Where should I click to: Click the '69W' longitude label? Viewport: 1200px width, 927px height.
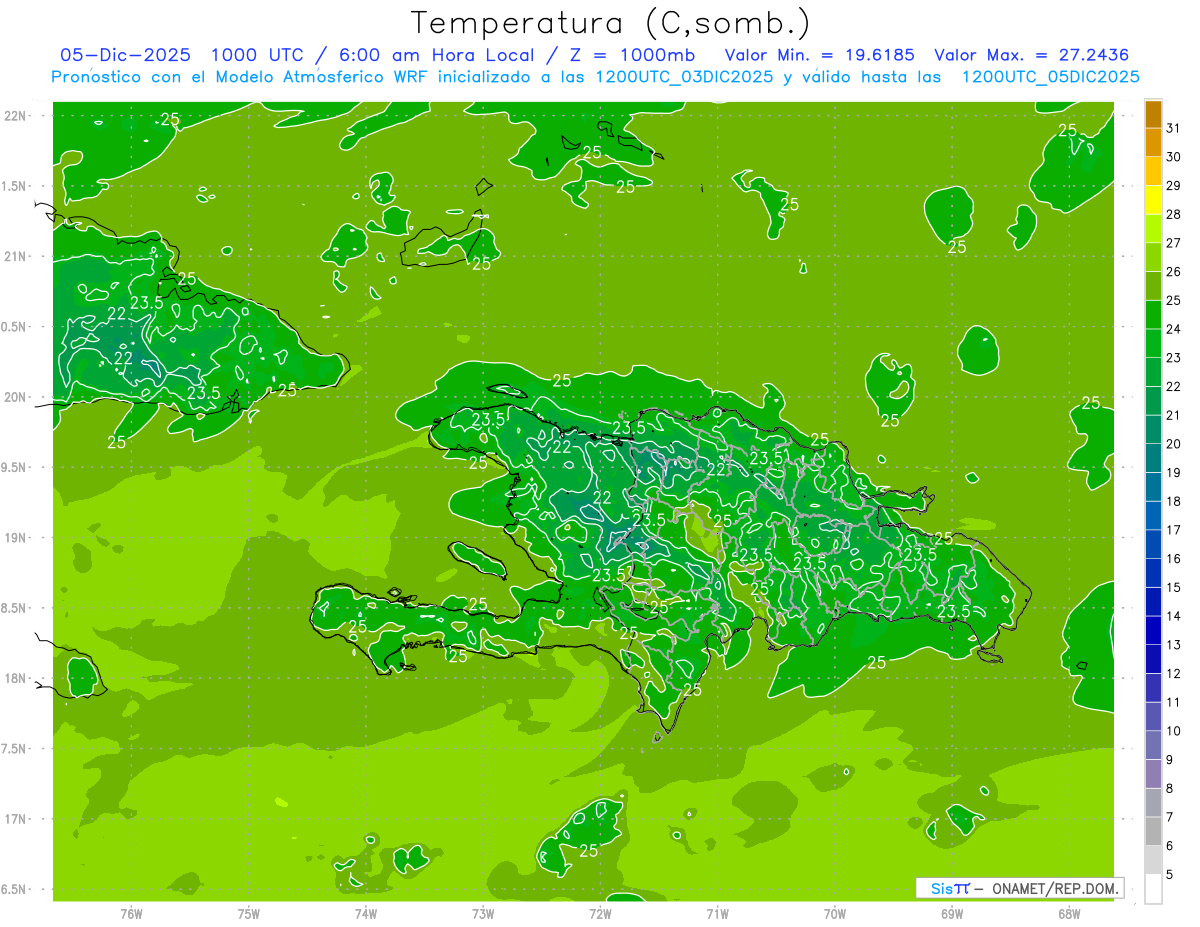951,914
